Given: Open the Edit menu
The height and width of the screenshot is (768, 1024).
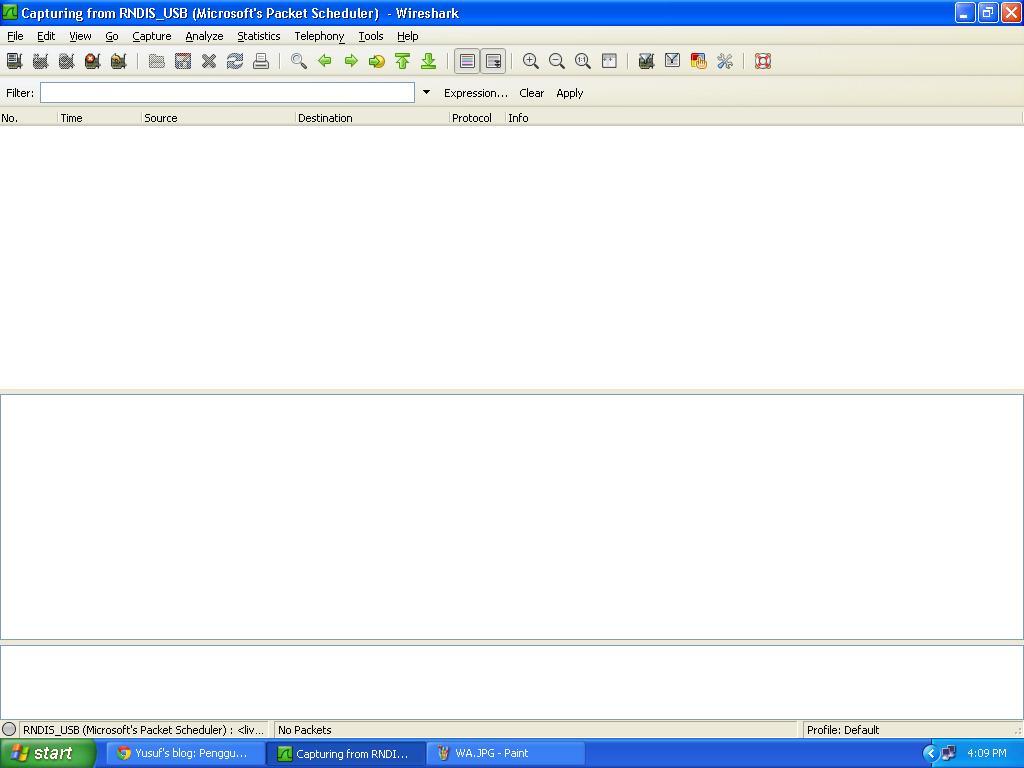Looking at the screenshot, I should pos(46,37).
